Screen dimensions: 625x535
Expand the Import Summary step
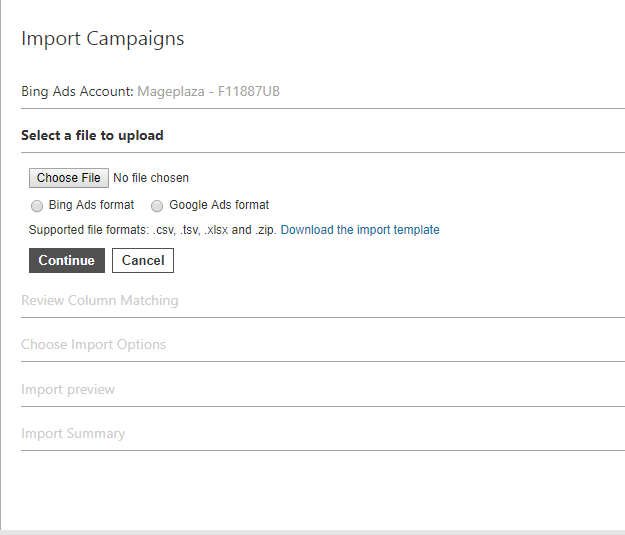point(73,433)
